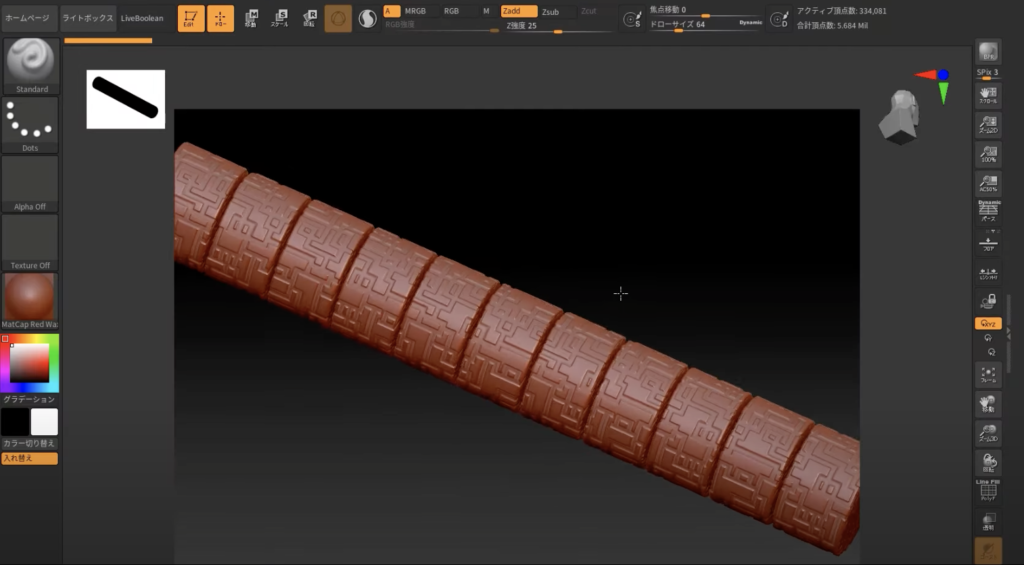The width and height of the screenshot is (1024, 565).
Task: Set canvas to 100% actual size
Action: click(x=988, y=154)
